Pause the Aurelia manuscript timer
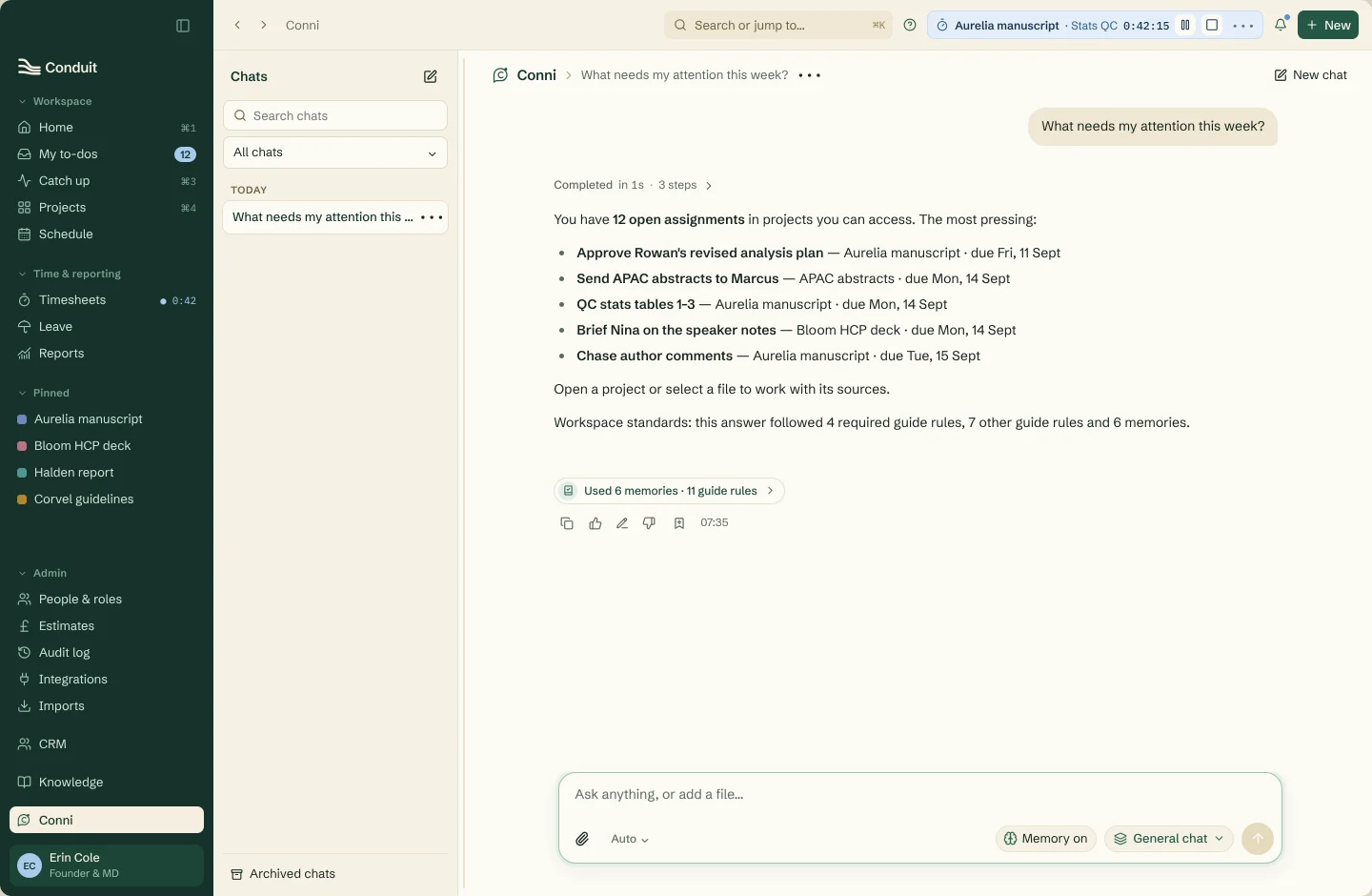1372x896 pixels. coord(1185,26)
